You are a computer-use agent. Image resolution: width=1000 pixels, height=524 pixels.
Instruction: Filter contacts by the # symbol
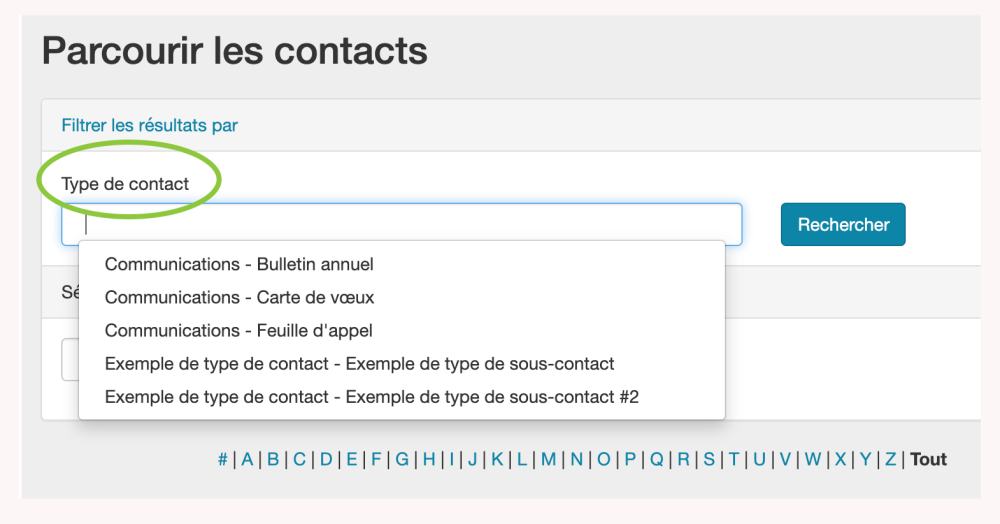pyautogui.click(x=222, y=460)
